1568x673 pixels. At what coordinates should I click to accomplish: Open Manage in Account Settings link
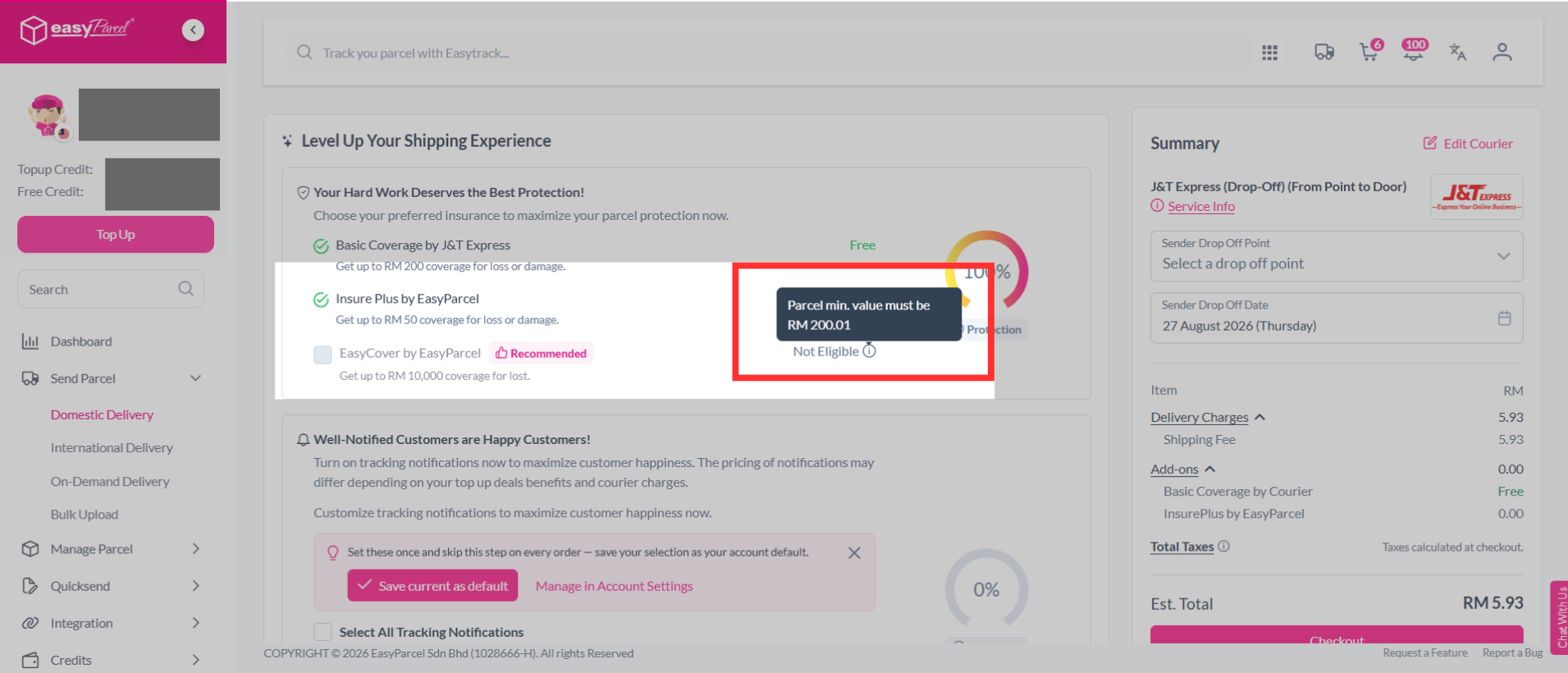(615, 586)
